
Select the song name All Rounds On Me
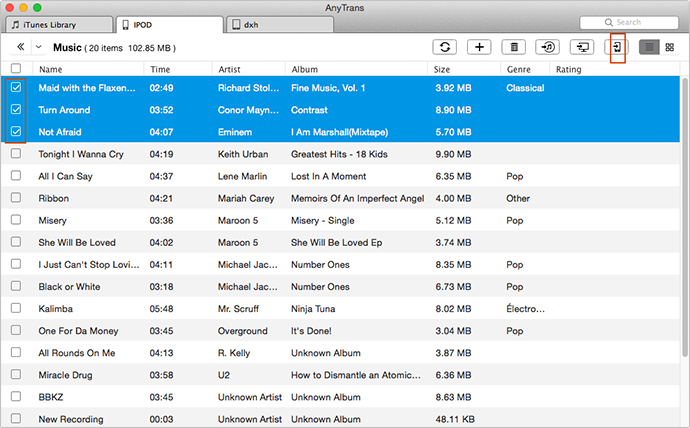pos(77,353)
